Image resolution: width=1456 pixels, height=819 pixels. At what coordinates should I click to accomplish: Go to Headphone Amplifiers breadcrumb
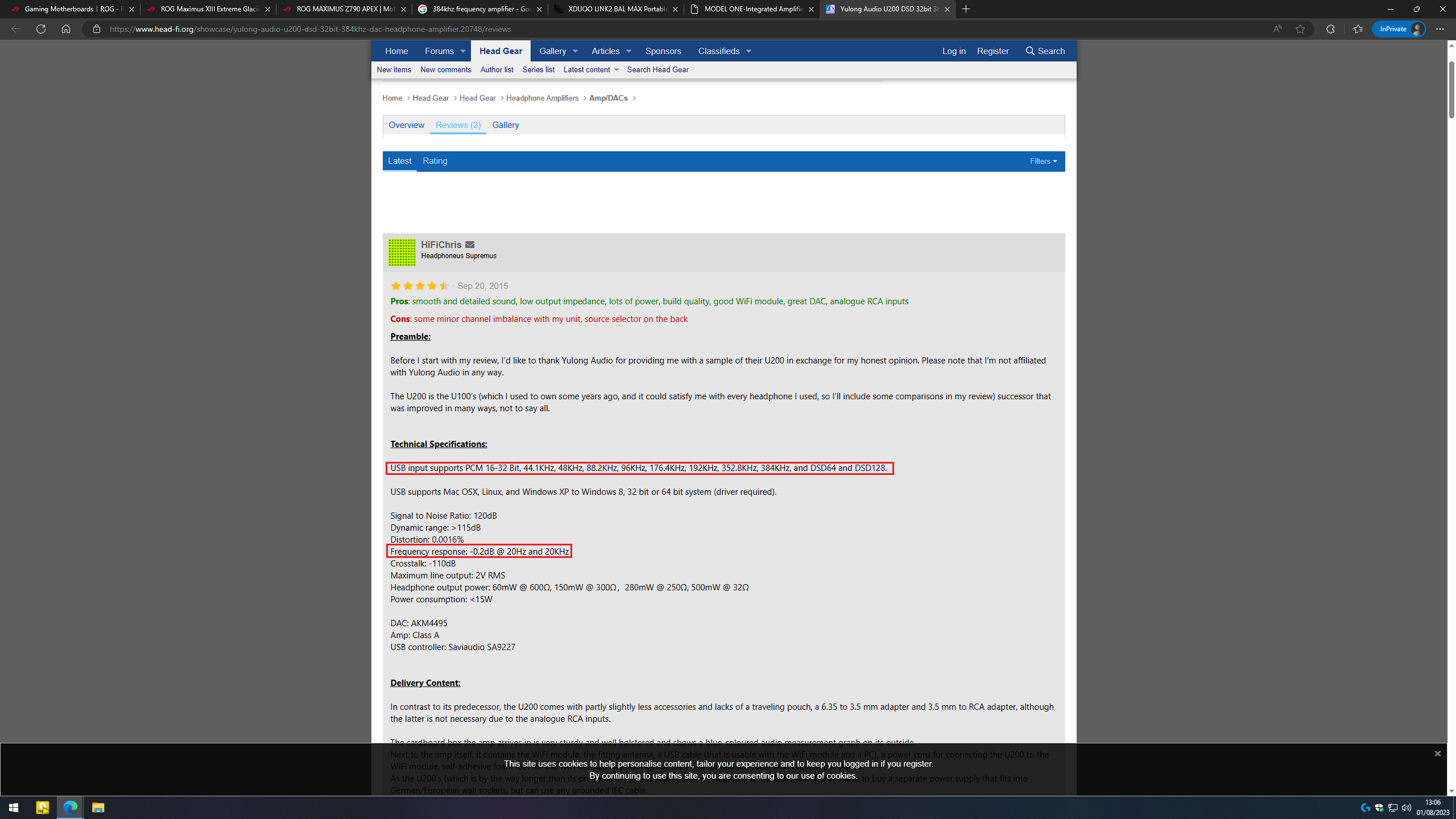tap(542, 98)
